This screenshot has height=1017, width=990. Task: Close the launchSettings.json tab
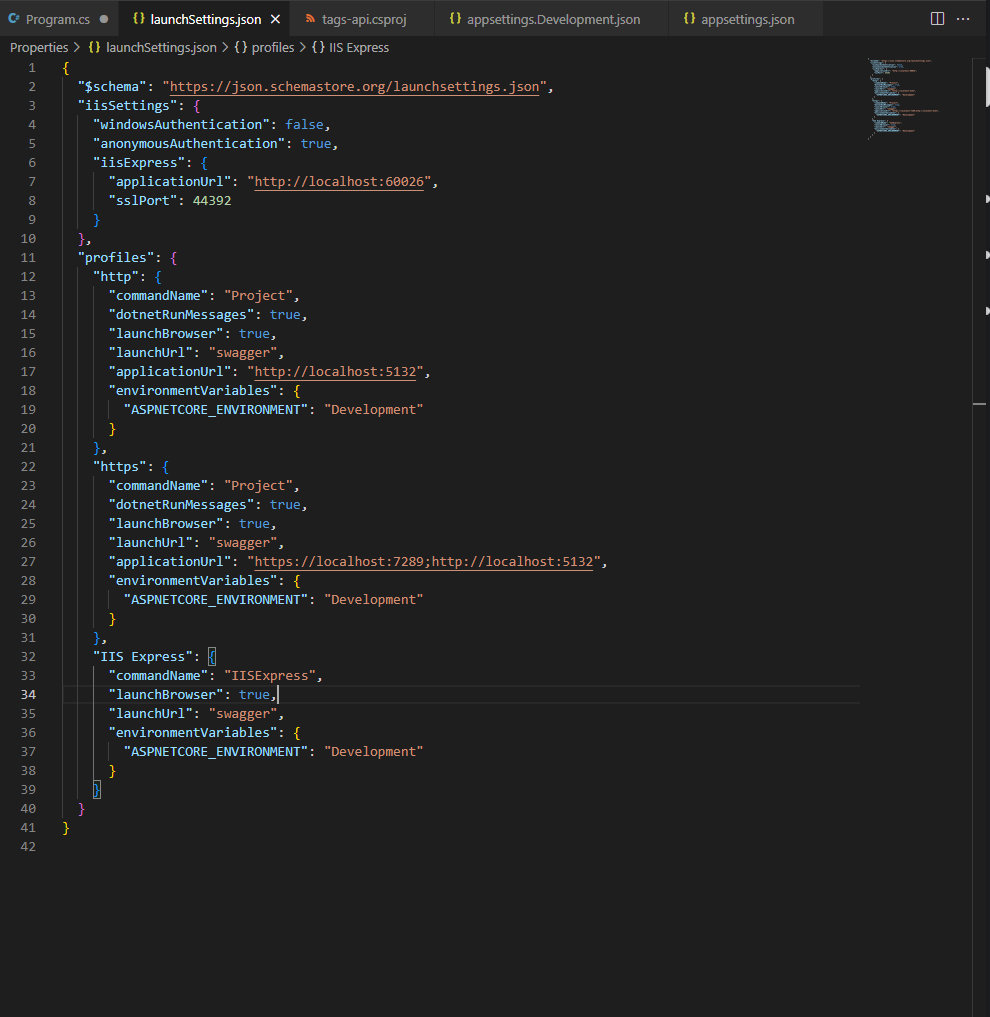tap(275, 17)
